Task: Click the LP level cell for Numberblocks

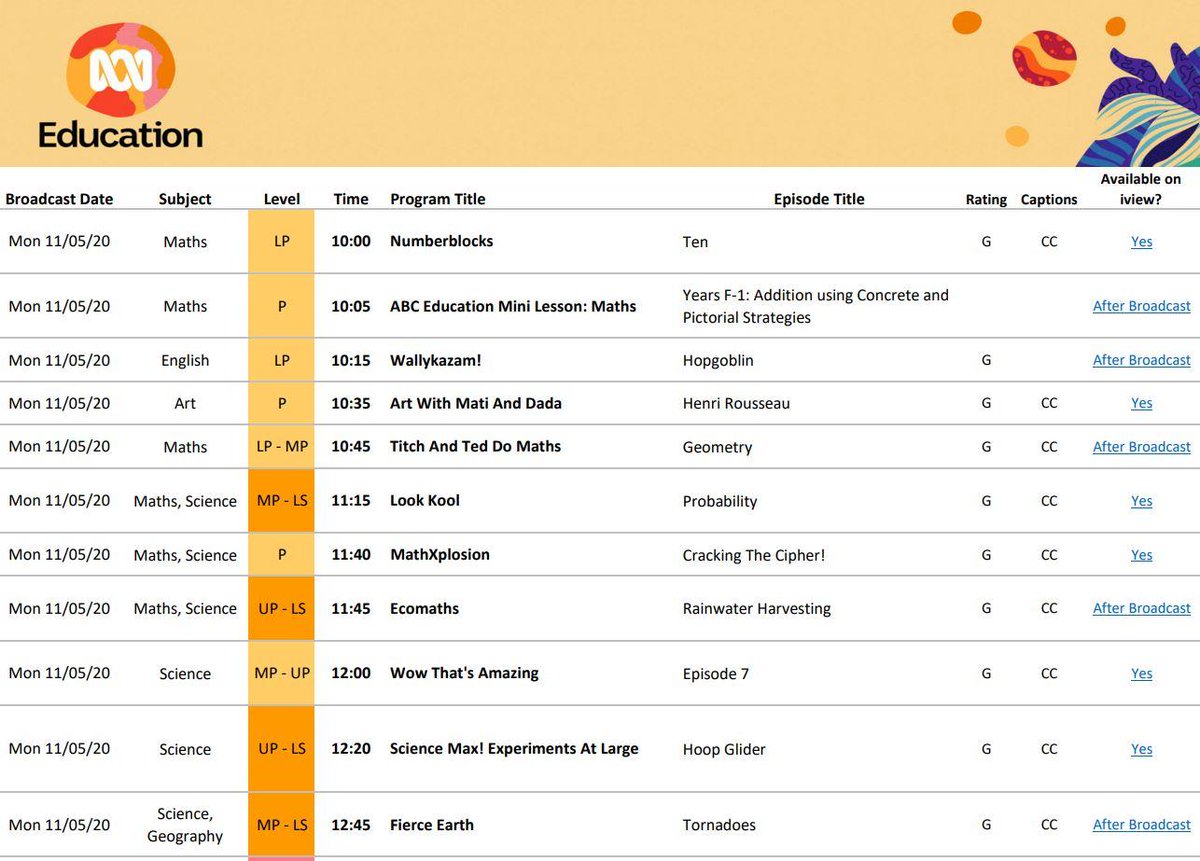Action: coord(281,241)
